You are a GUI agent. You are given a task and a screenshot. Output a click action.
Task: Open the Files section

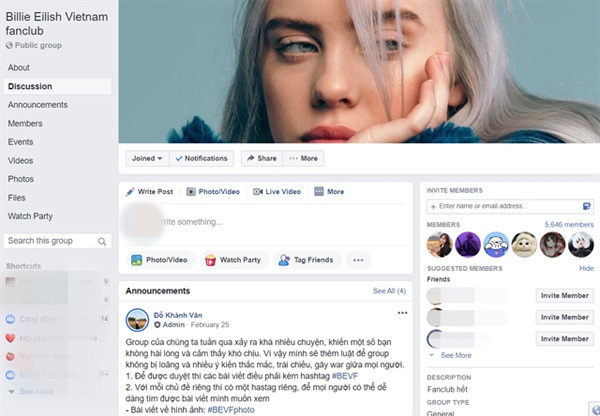(x=16, y=198)
